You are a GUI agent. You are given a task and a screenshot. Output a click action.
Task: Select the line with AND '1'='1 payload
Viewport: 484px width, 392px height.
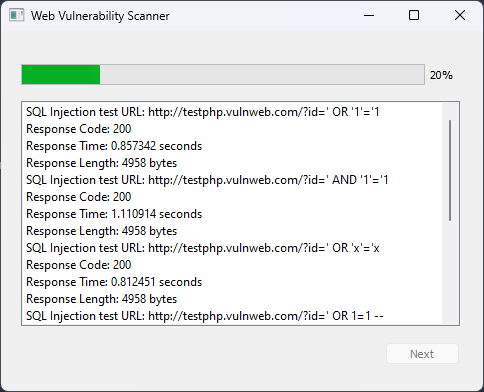pyautogui.click(x=207, y=180)
